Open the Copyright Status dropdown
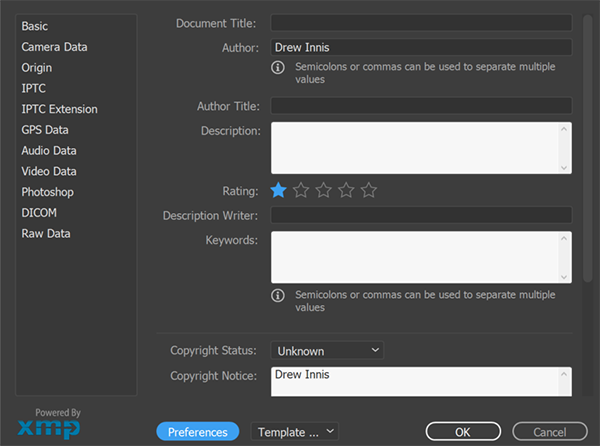The height and width of the screenshot is (446, 600). pyautogui.click(x=327, y=351)
